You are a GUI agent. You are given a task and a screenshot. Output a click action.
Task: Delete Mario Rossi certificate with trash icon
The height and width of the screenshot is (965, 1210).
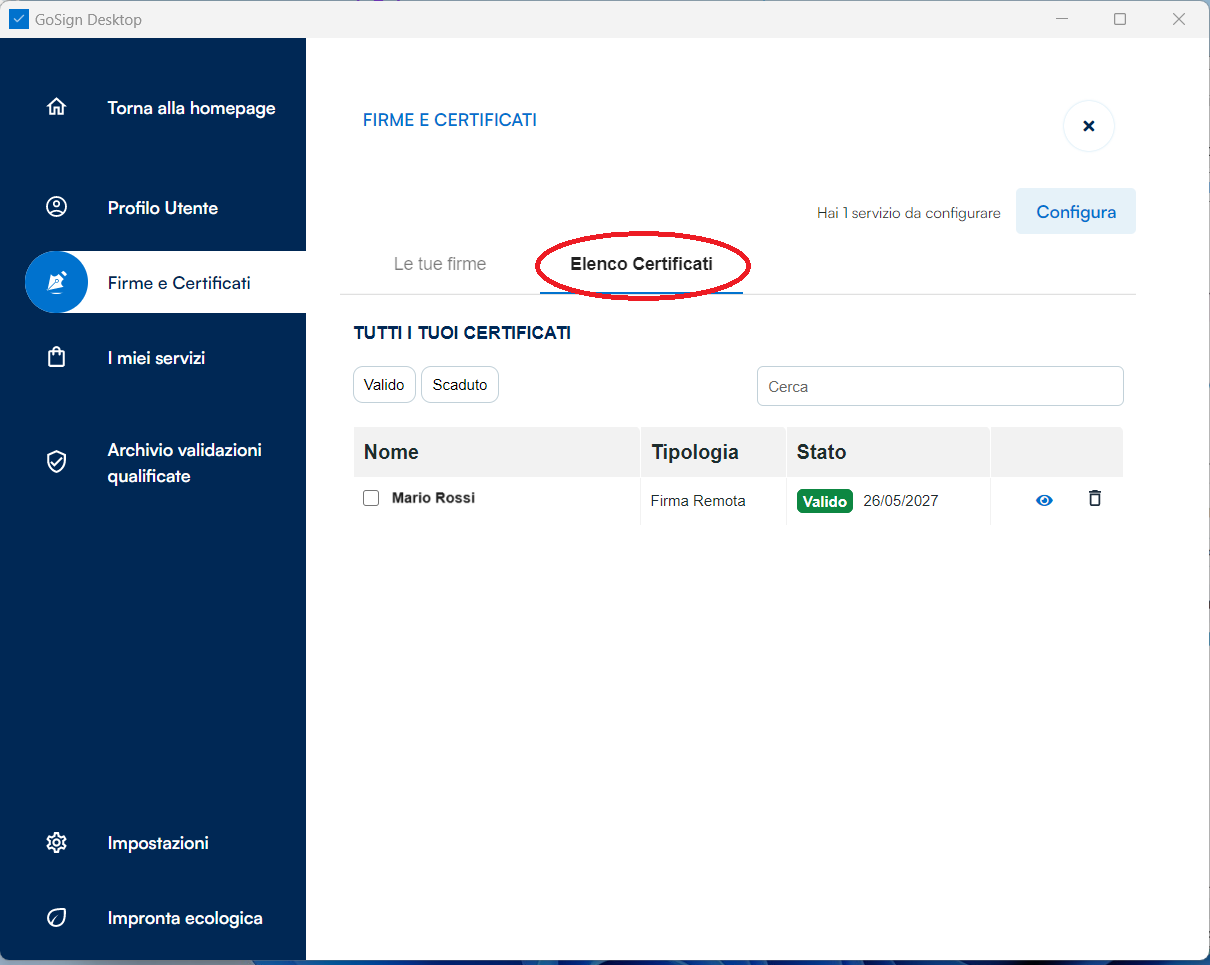1095,499
